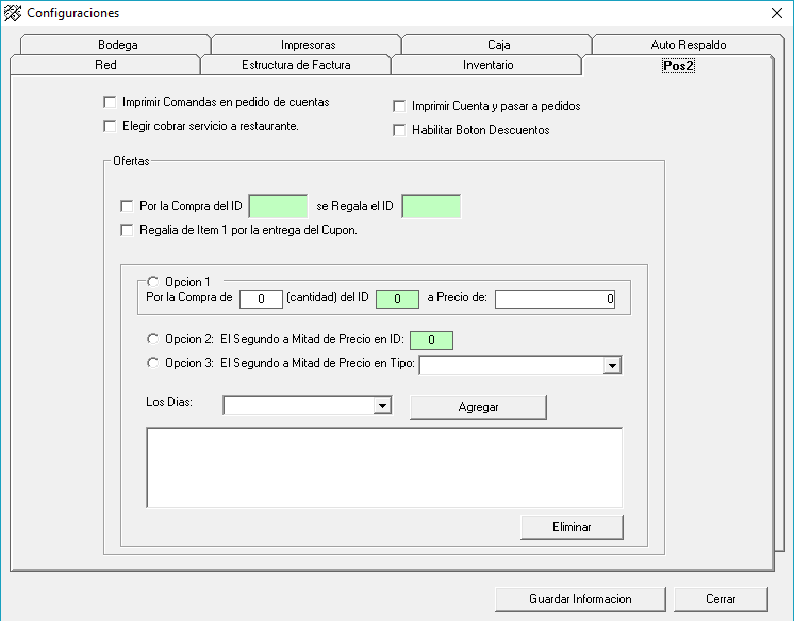The image size is (799, 621).
Task: Expand the Los Dias dropdown list
Action: pos(381,406)
